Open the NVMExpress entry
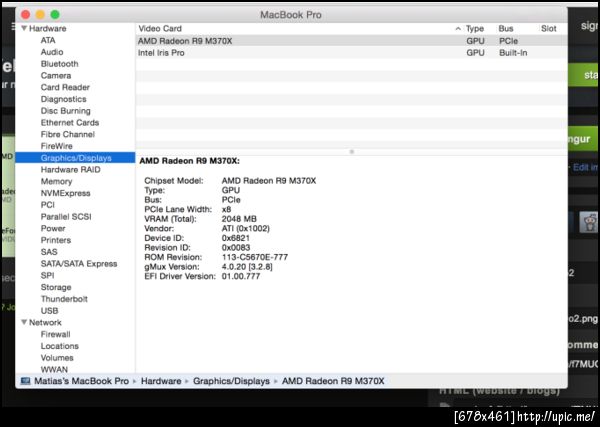600x427 pixels. click(x=65, y=193)
